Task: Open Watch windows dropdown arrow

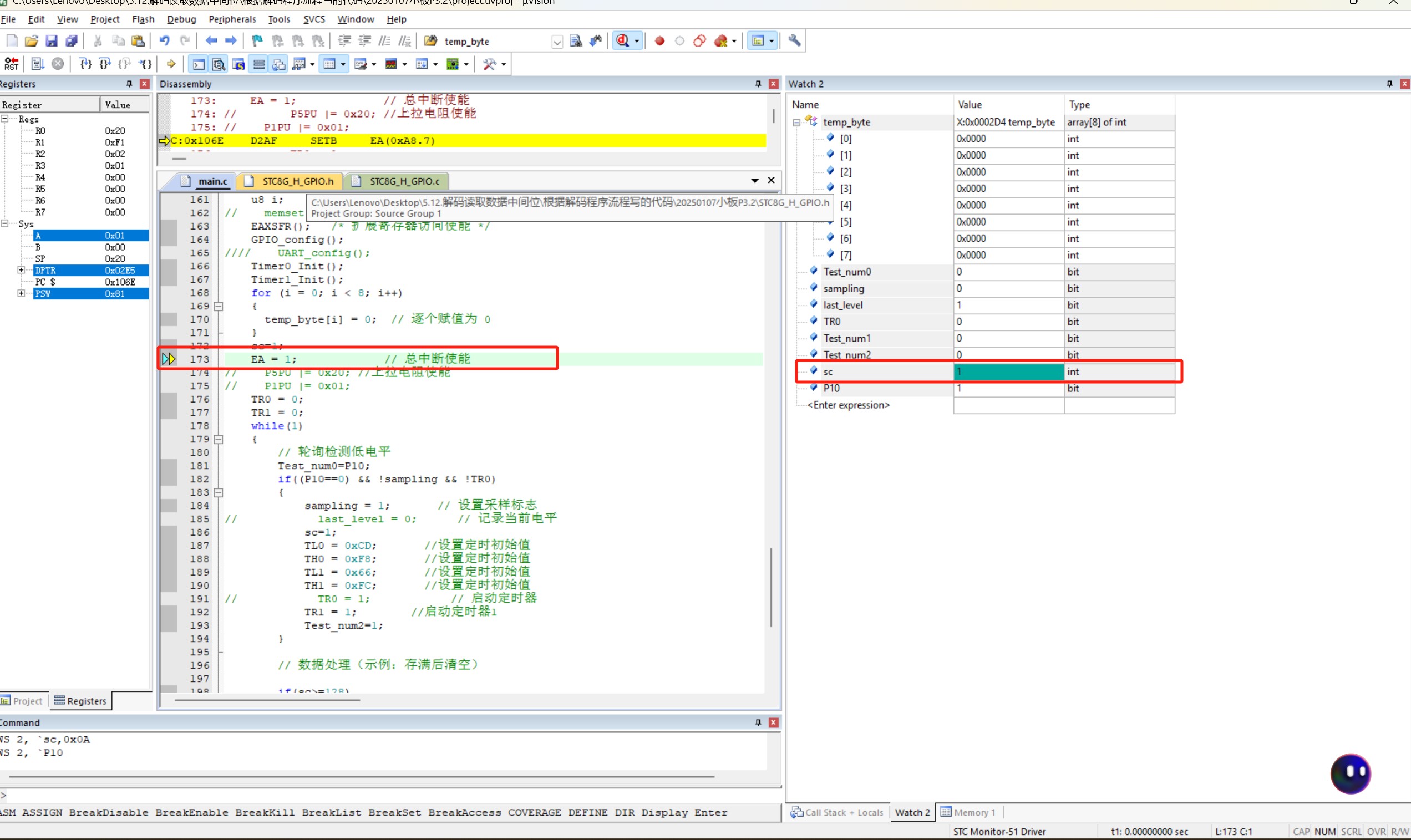Action: click(312, 64)
